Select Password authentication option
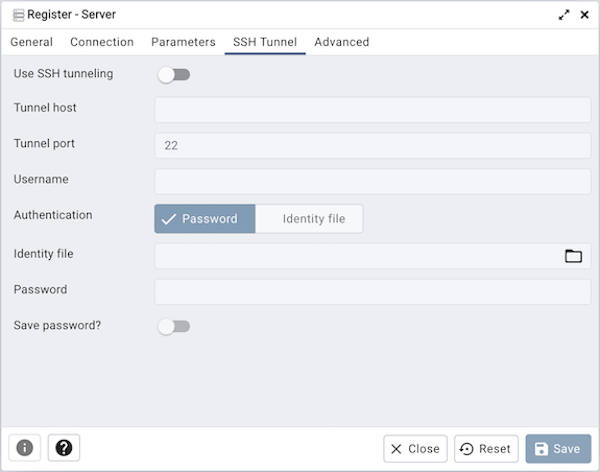 (x=205, y=219)
